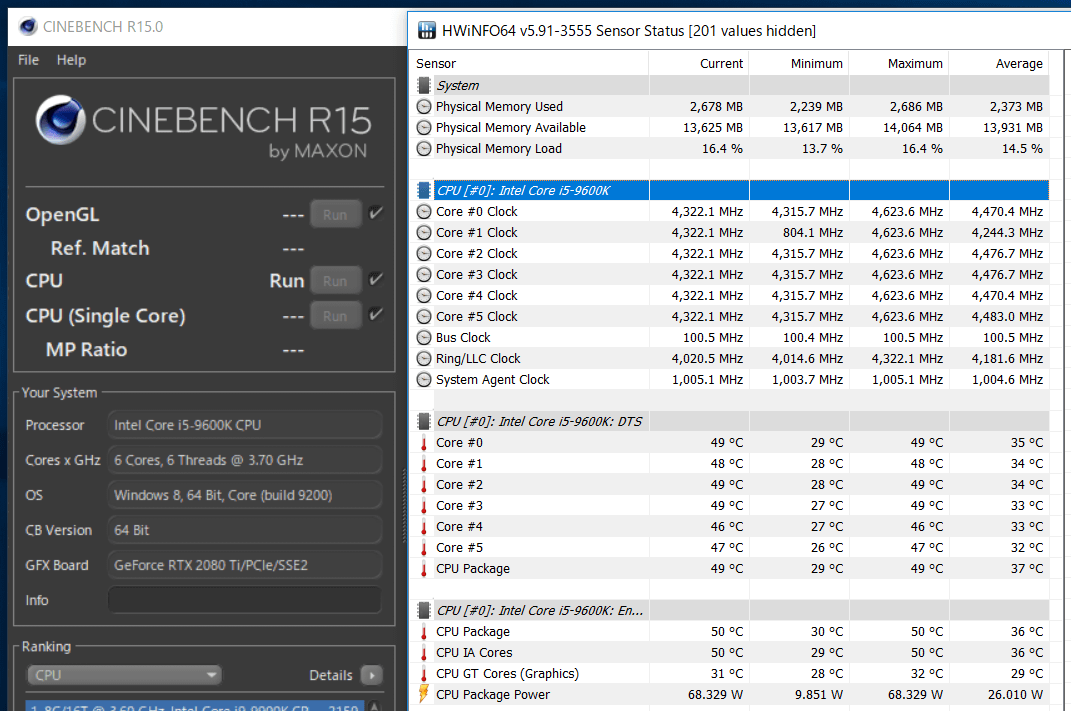1071x711 pixels.
Task: Click the first ranking entry, 8C/16T i9-9900K
Action: pyautogui.click(x=196, y=706)
